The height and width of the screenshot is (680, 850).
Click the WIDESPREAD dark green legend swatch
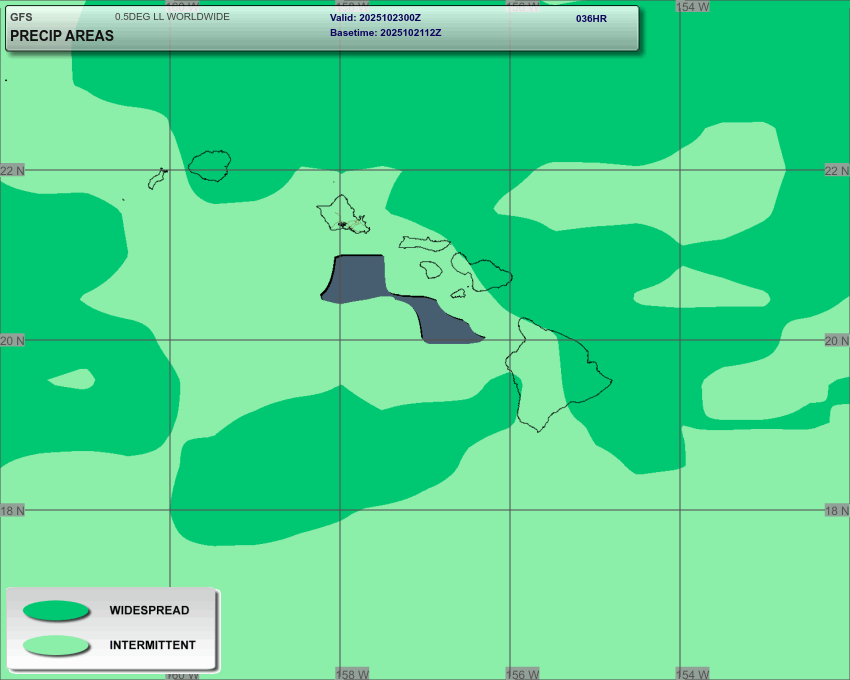[56, 610]
